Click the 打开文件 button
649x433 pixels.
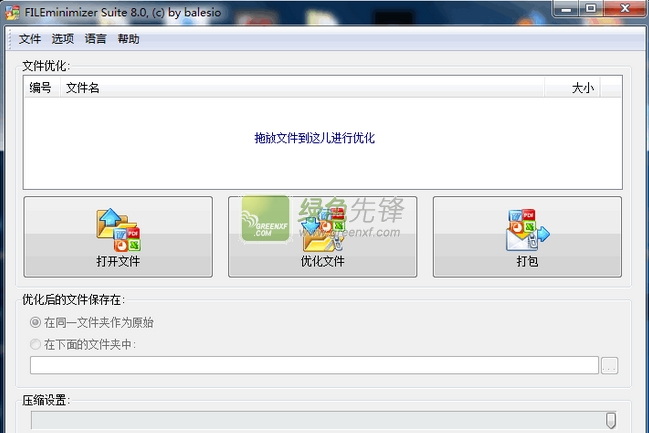tap(118, 237)
